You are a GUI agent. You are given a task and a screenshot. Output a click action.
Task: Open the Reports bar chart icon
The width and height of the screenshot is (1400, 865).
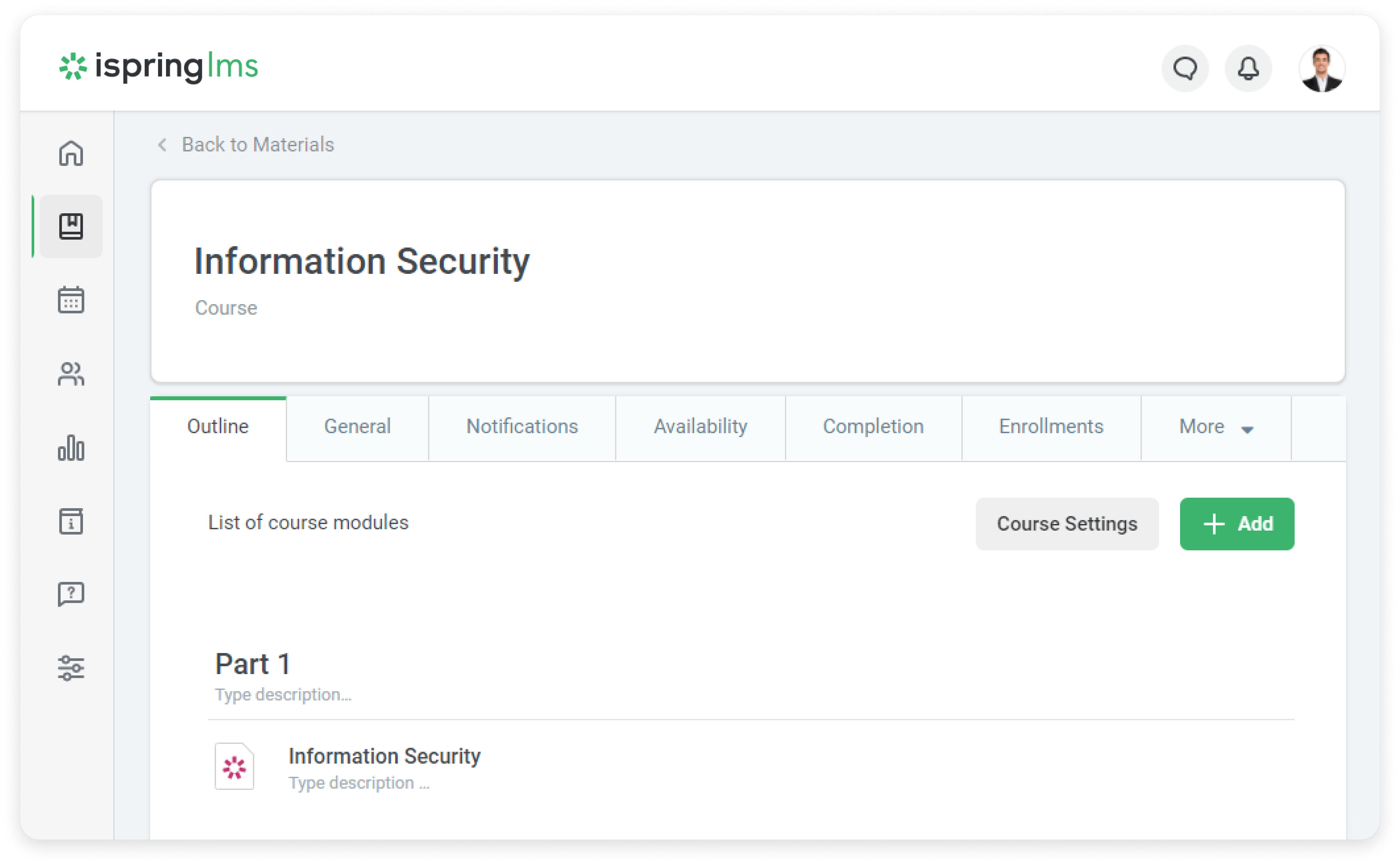(71, 447)
